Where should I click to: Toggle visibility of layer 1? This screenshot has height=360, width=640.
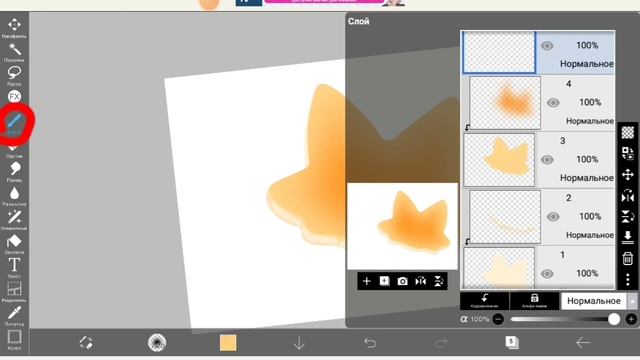point(547,273)
